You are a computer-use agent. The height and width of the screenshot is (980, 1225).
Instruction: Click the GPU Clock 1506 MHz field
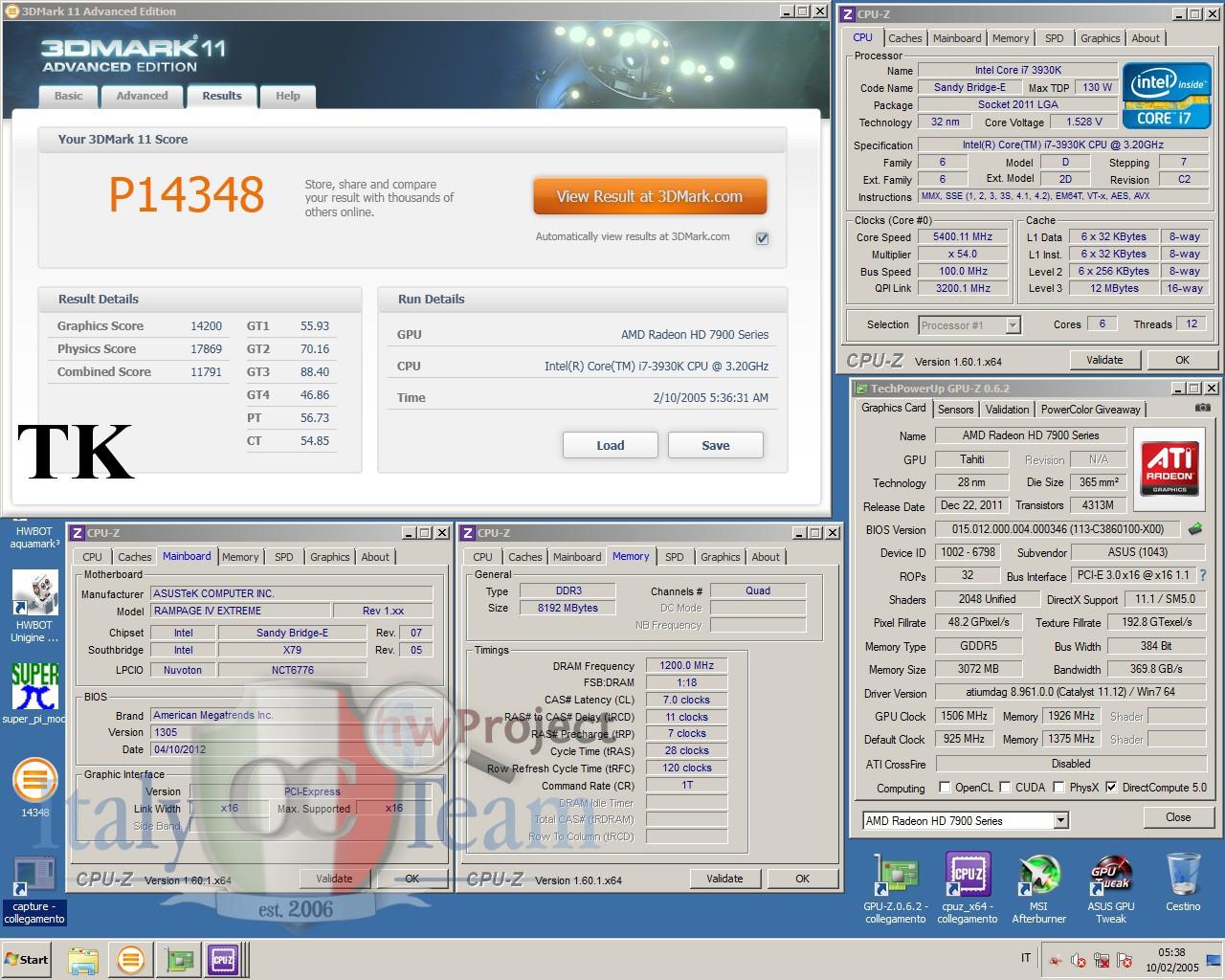[965, 716]
